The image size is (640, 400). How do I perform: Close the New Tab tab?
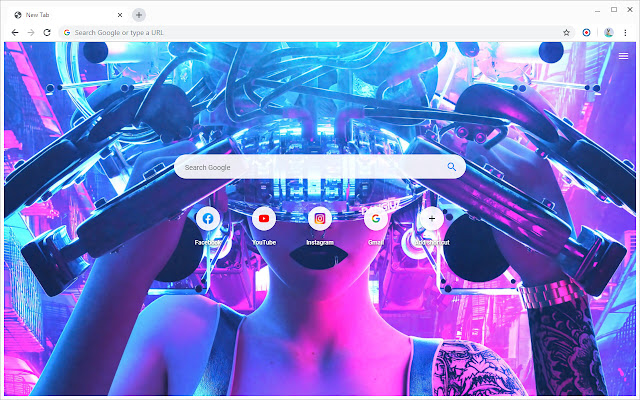120,15
